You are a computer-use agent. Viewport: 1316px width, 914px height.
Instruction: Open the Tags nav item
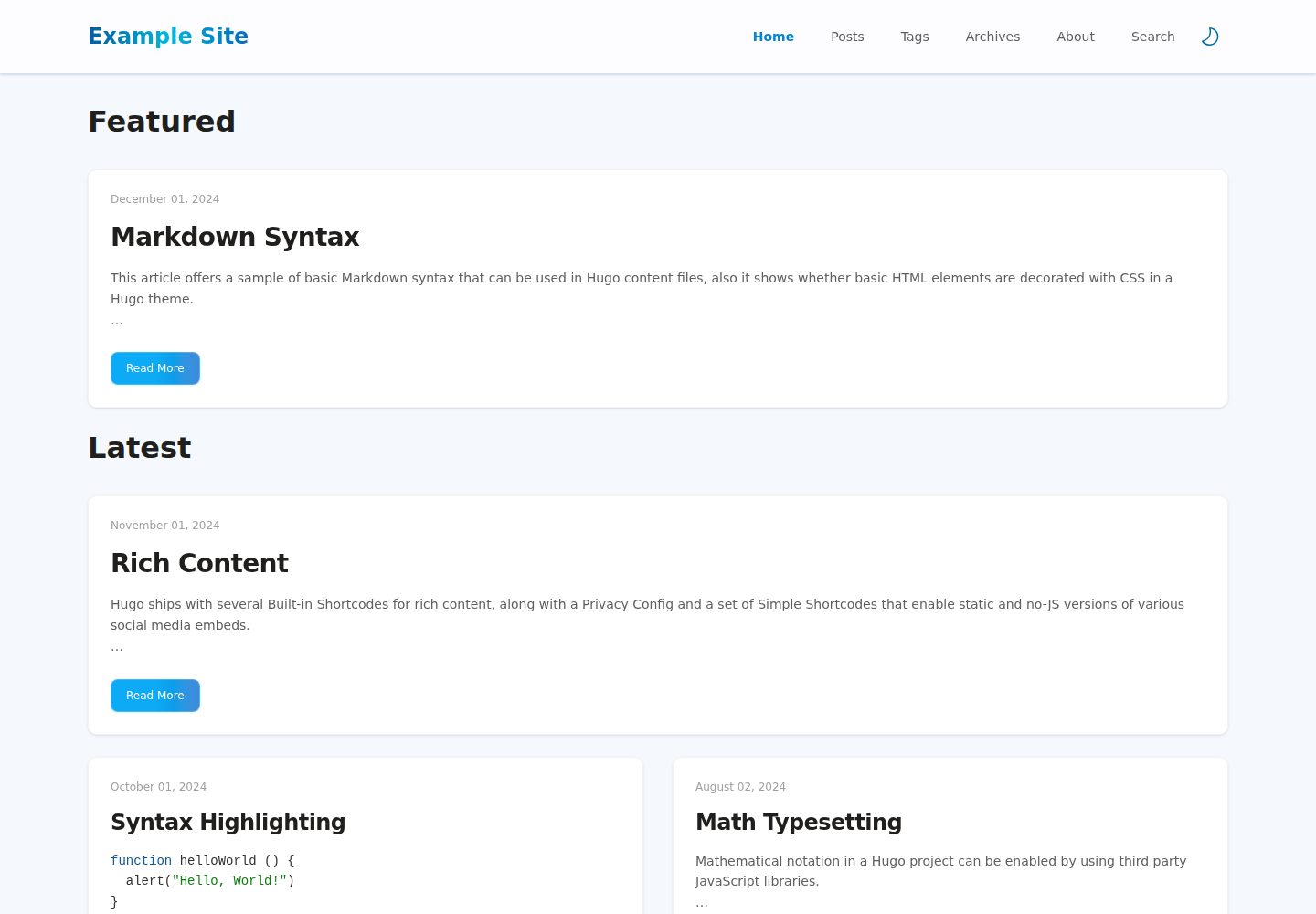915,37
